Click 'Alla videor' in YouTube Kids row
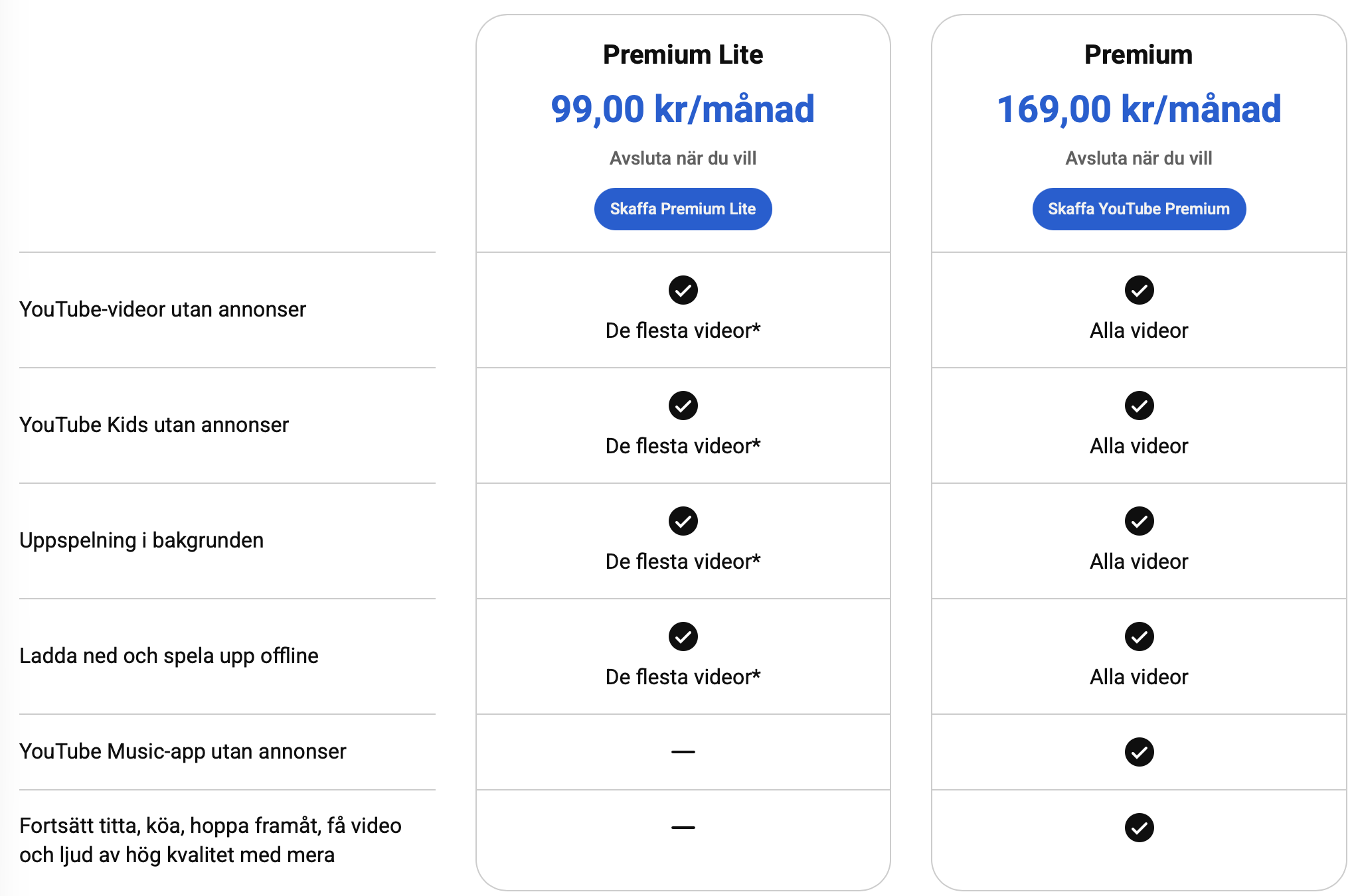 (x=1139, y=446)
